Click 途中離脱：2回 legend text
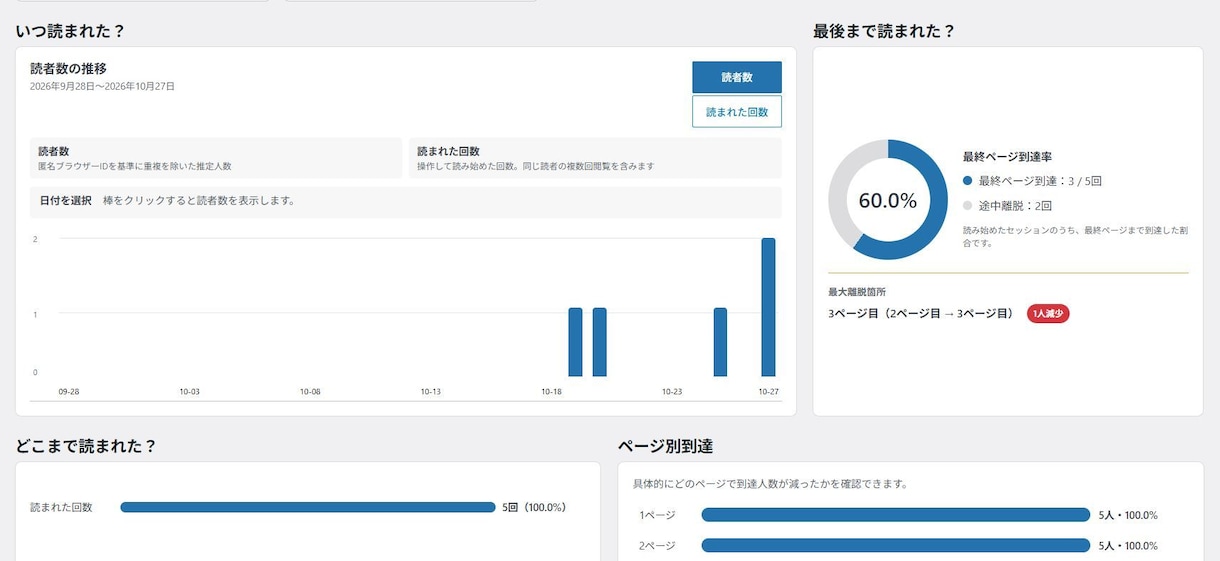This screenshot has width=1220, height=561. 1015,205
